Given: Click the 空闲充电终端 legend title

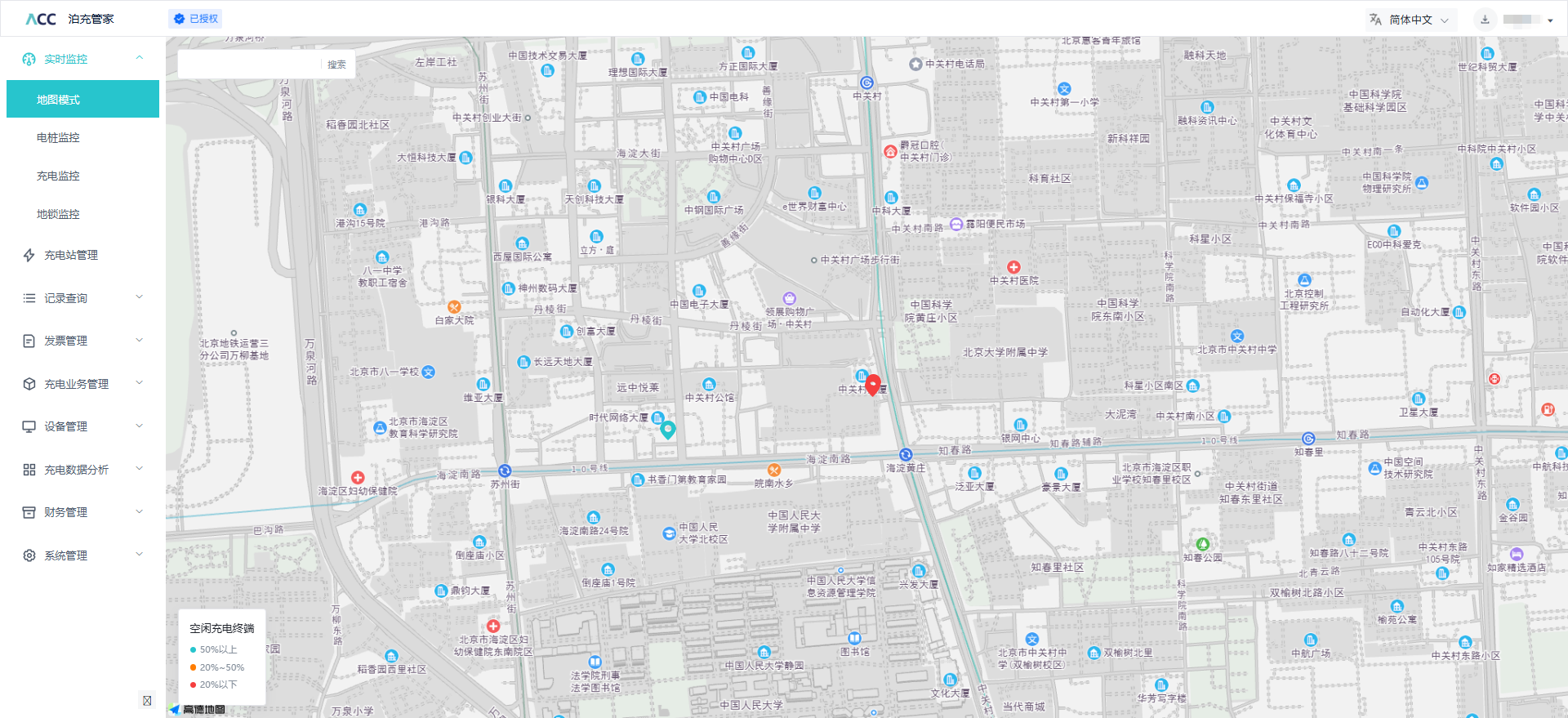Looking at the screenshot, I should [x=222, y=628].
